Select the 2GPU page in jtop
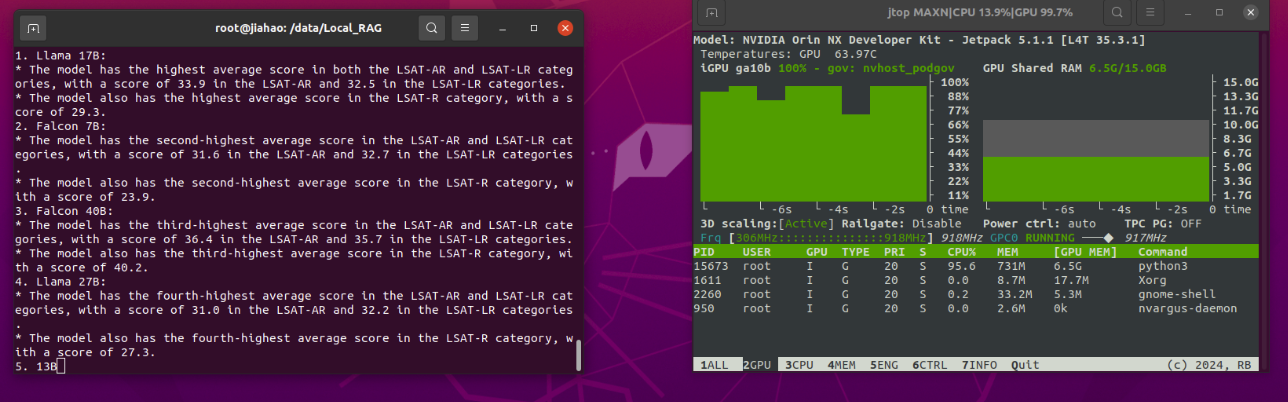The image size is (1288, 402). tap(758, 365)
